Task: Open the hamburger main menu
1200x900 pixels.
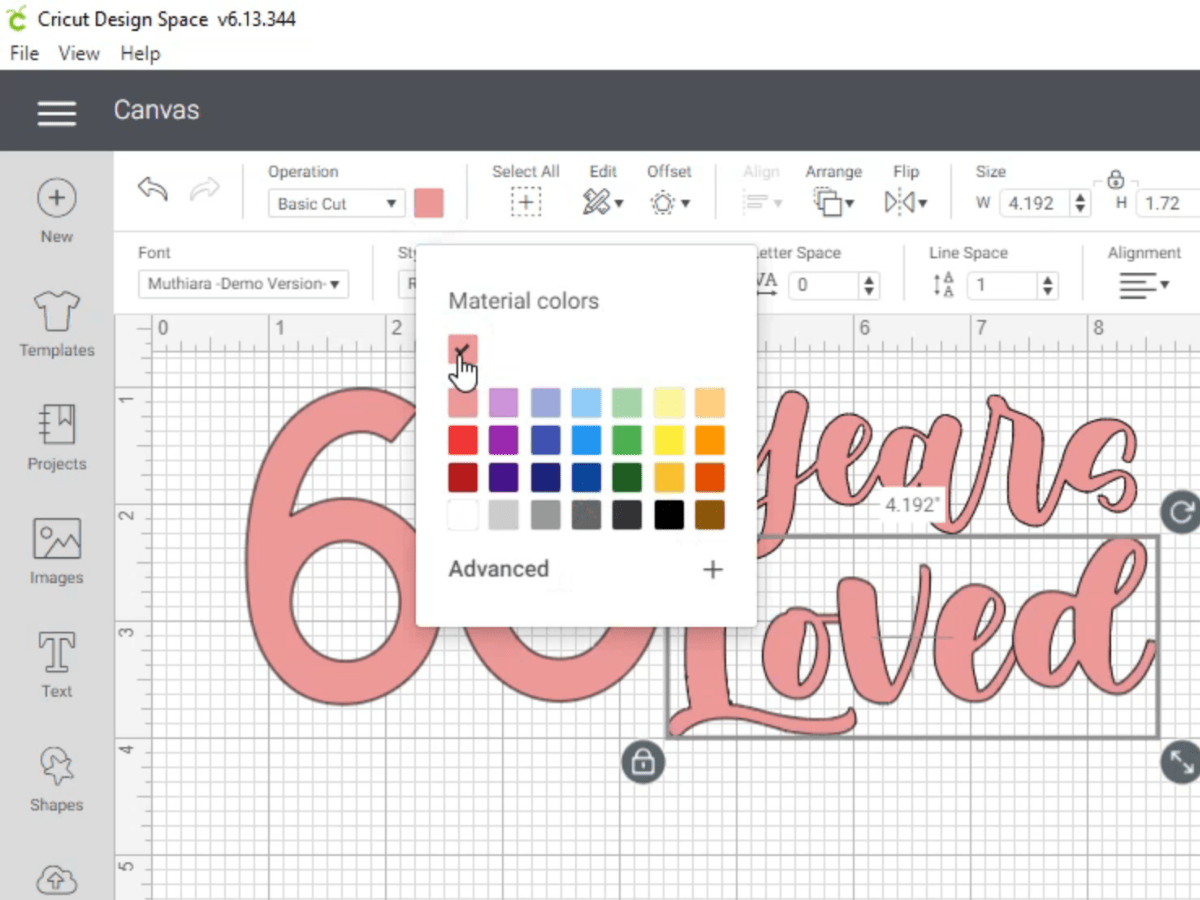Action: click(x=57, y=112)
